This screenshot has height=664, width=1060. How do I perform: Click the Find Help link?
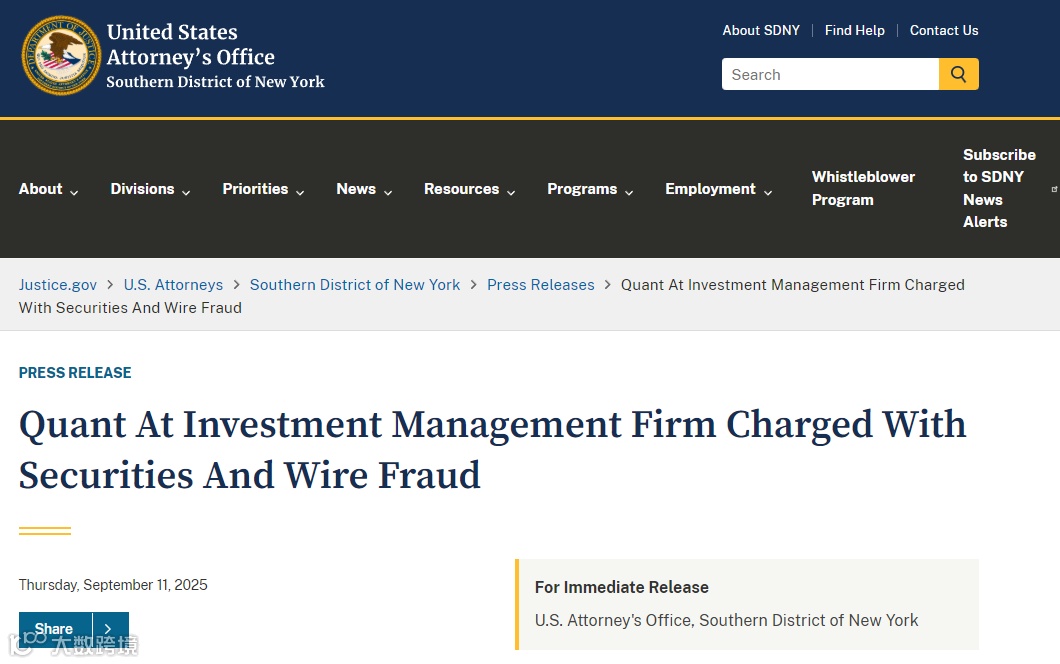[x=854, y=30]
